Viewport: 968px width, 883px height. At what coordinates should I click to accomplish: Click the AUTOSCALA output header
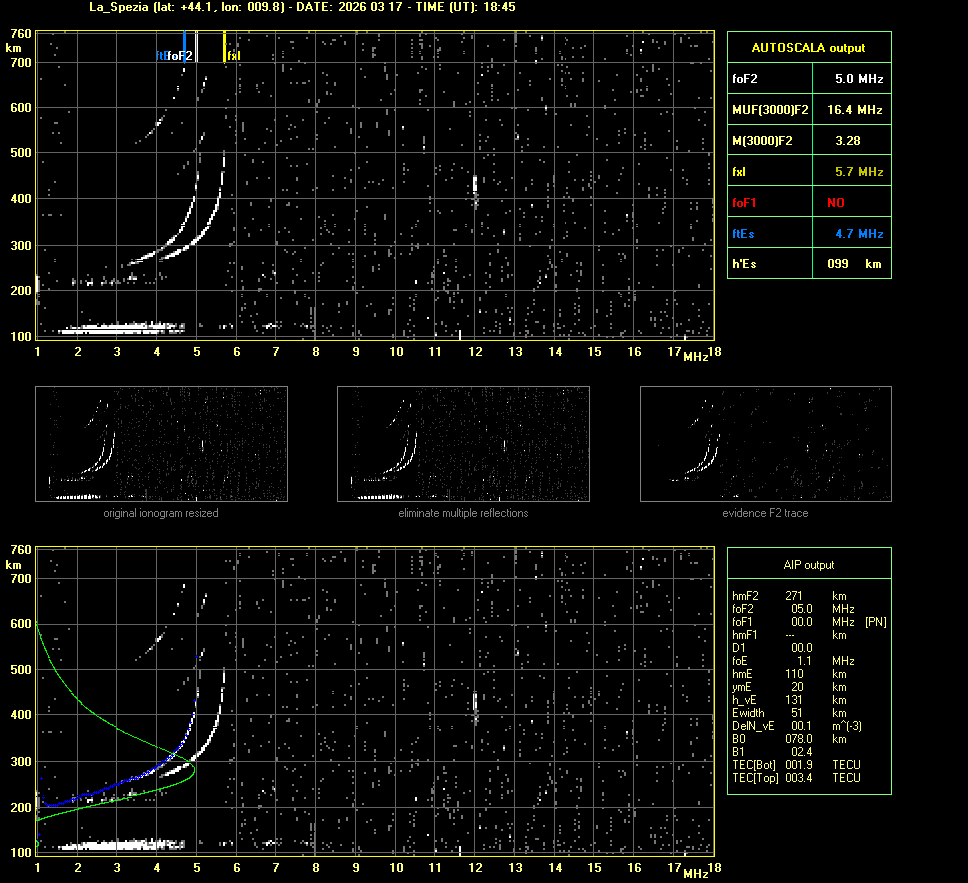808,47
